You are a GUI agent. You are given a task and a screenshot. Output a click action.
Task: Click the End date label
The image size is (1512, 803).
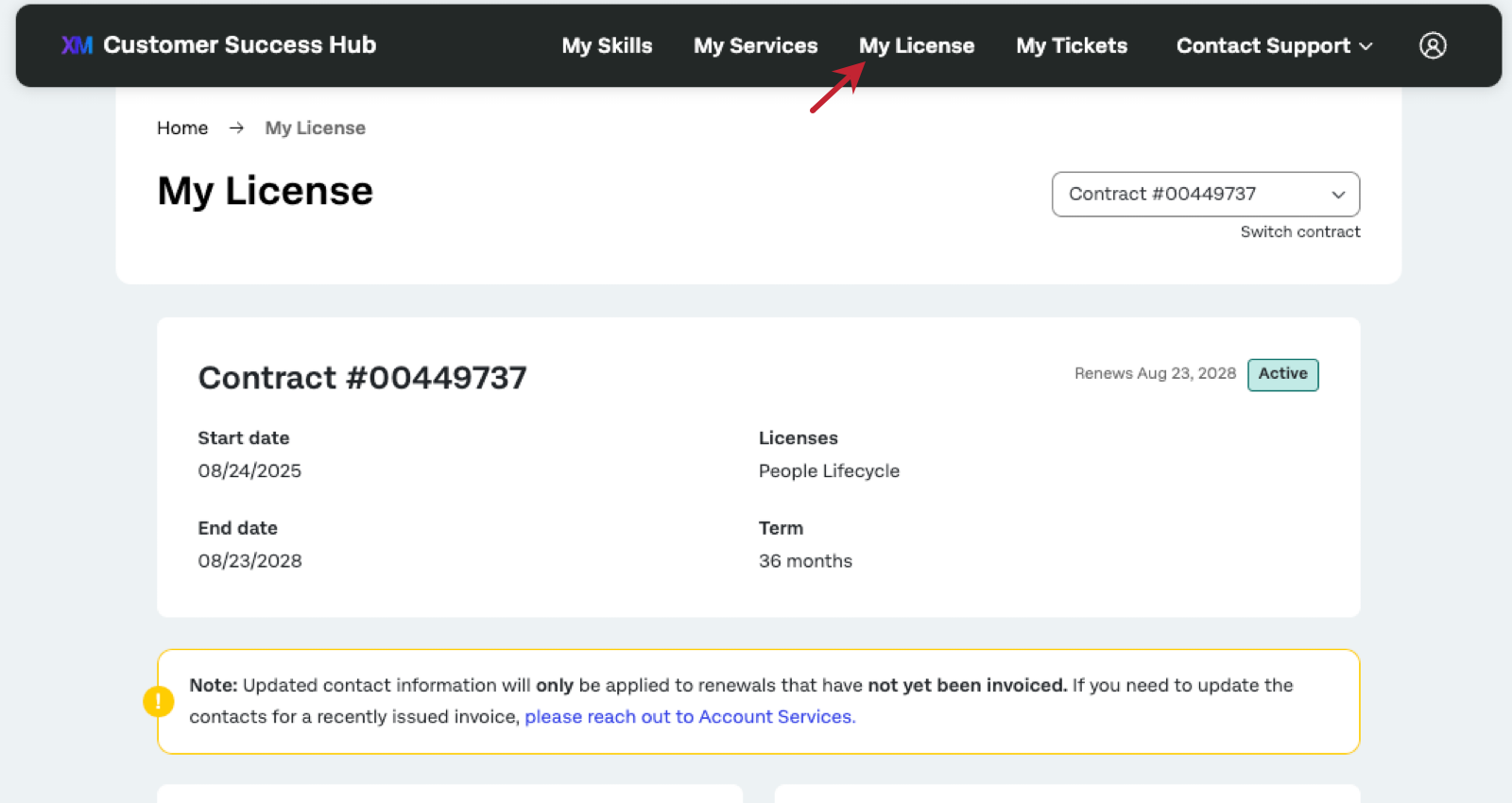click(237, 527)
